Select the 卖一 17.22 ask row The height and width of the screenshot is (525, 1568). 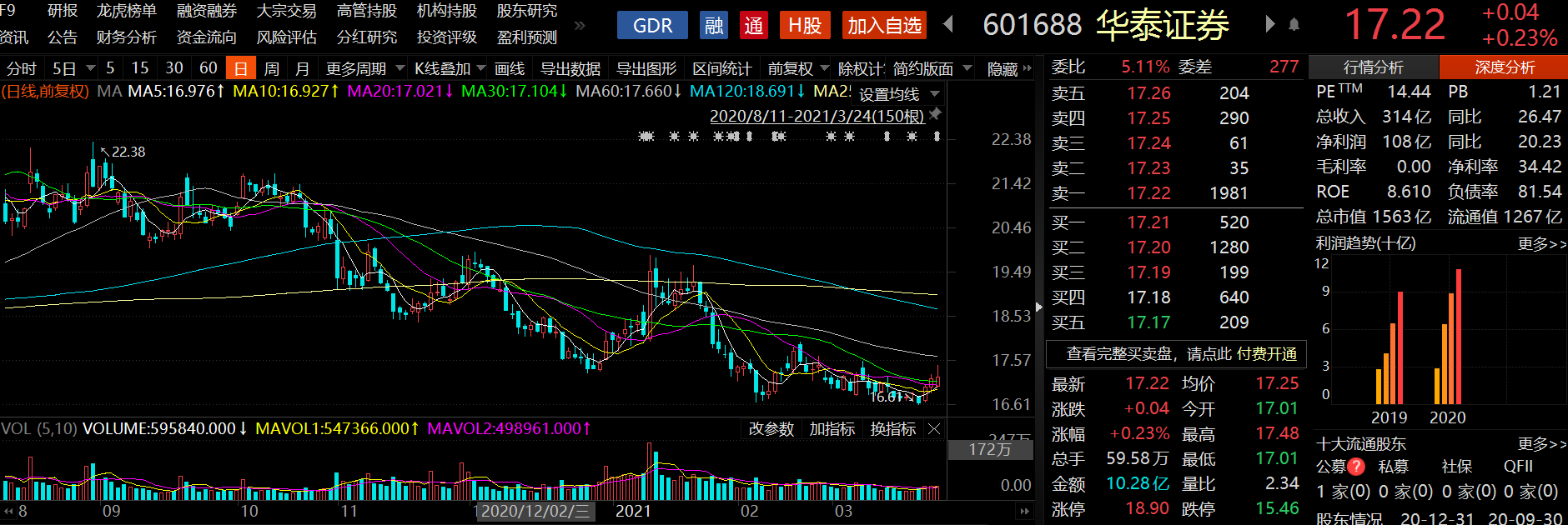click(1175, 193)
